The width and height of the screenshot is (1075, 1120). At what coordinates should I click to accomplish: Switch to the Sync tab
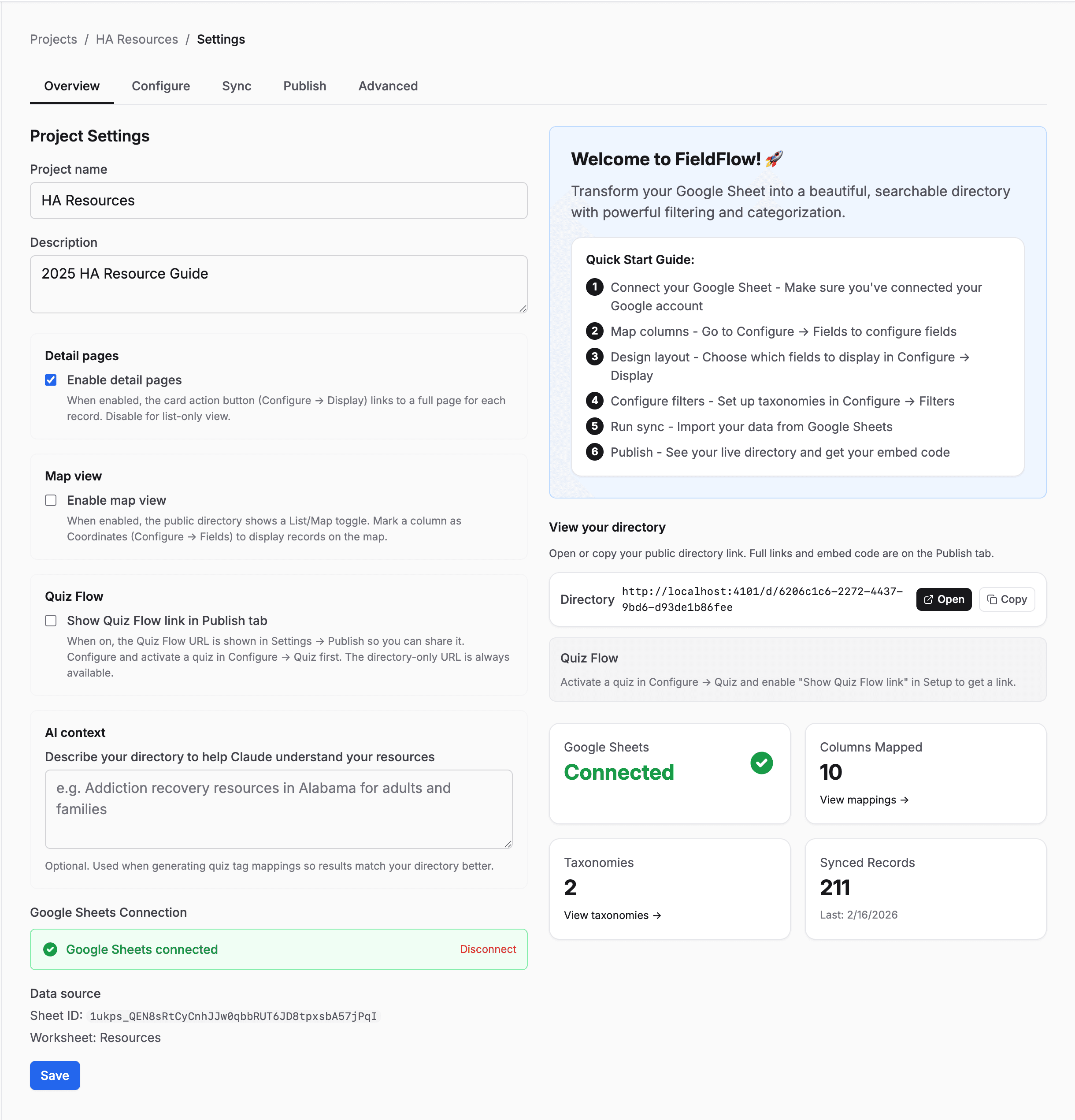click(x=237, y=86)
